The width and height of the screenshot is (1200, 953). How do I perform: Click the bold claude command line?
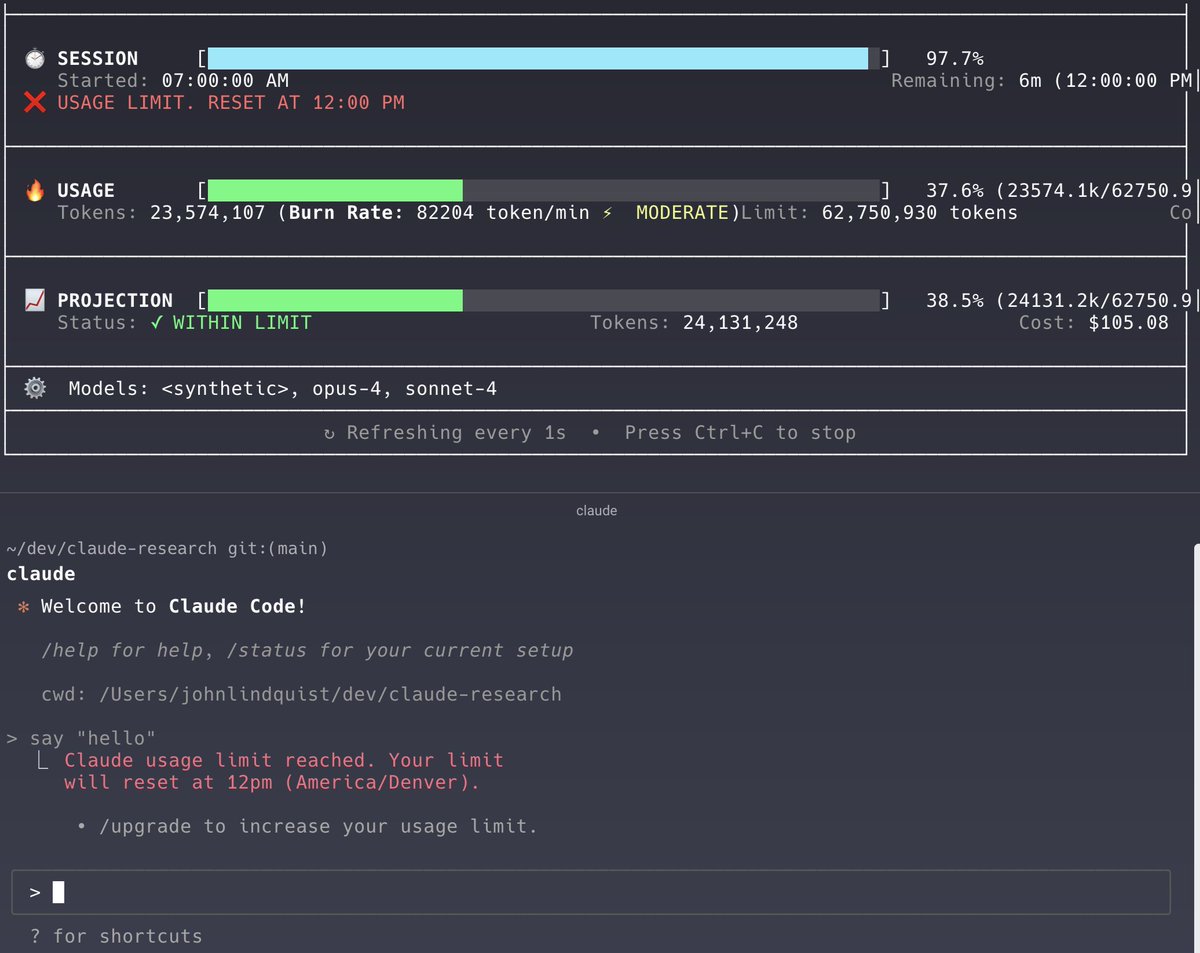pyautogui.click(x=41, y=574)
